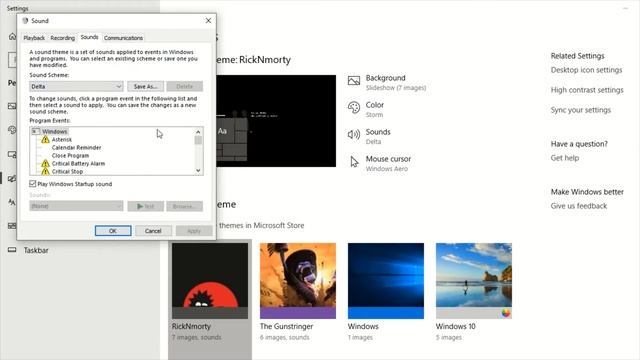
Task: Select Critical Stop event
Action: (67, 171)
